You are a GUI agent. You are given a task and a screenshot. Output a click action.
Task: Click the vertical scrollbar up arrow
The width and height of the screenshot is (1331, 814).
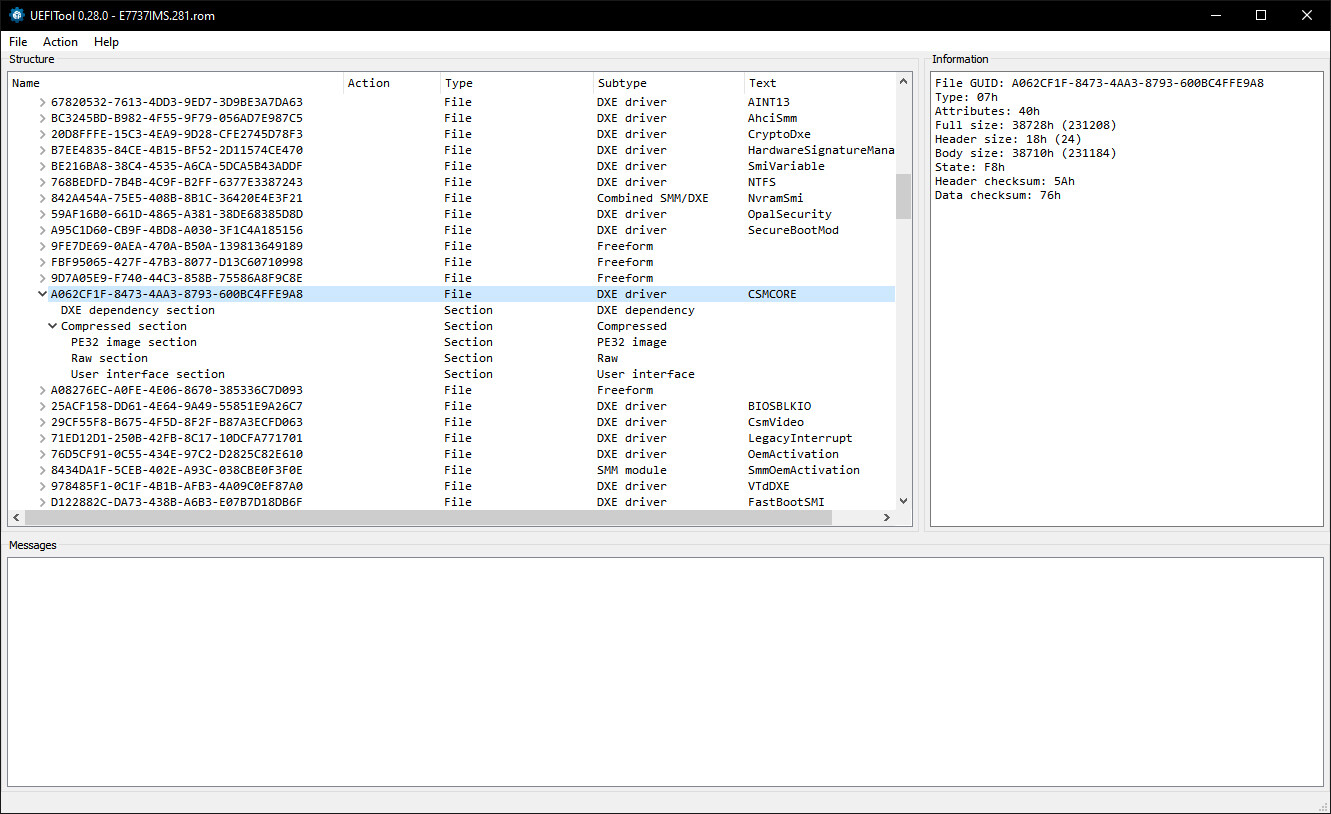tap(904, 82)
